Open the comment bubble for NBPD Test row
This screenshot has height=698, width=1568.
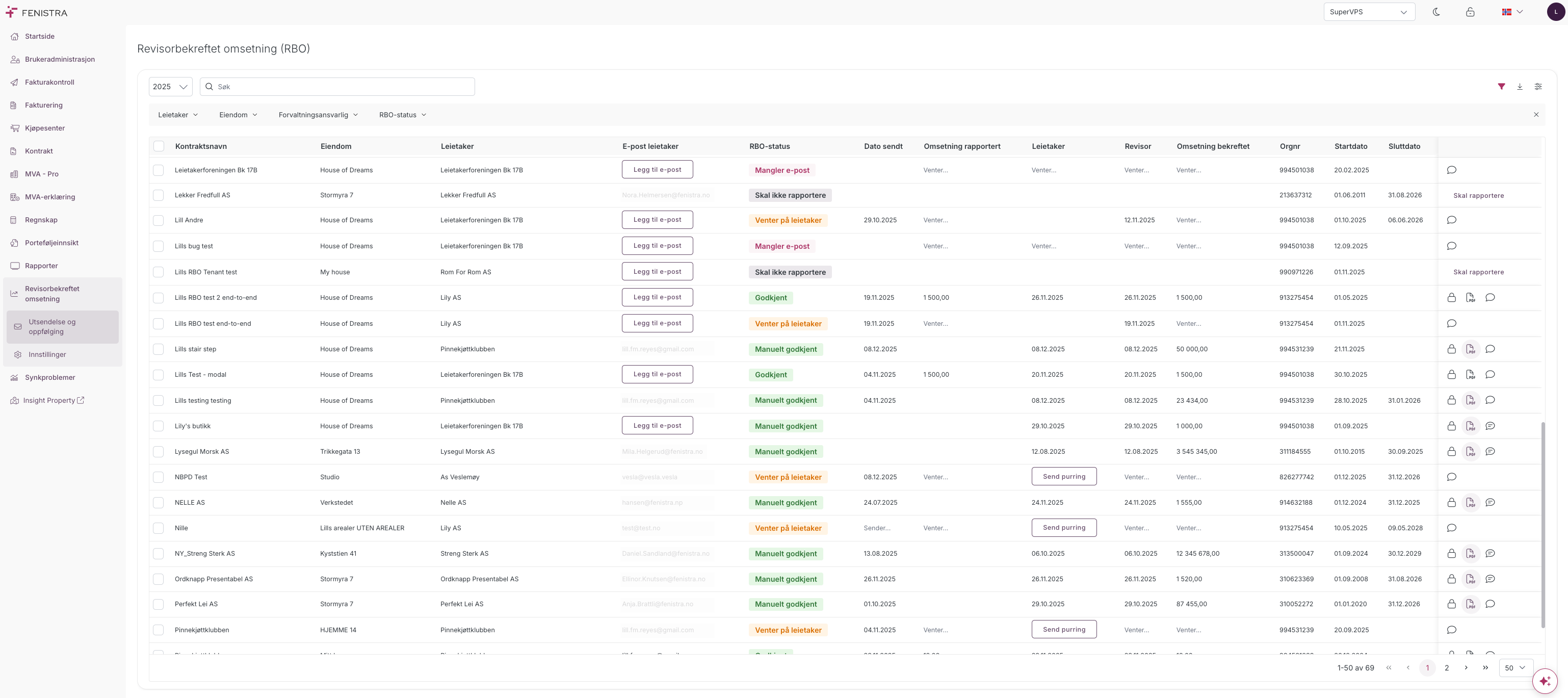[x=1451, y=477]
